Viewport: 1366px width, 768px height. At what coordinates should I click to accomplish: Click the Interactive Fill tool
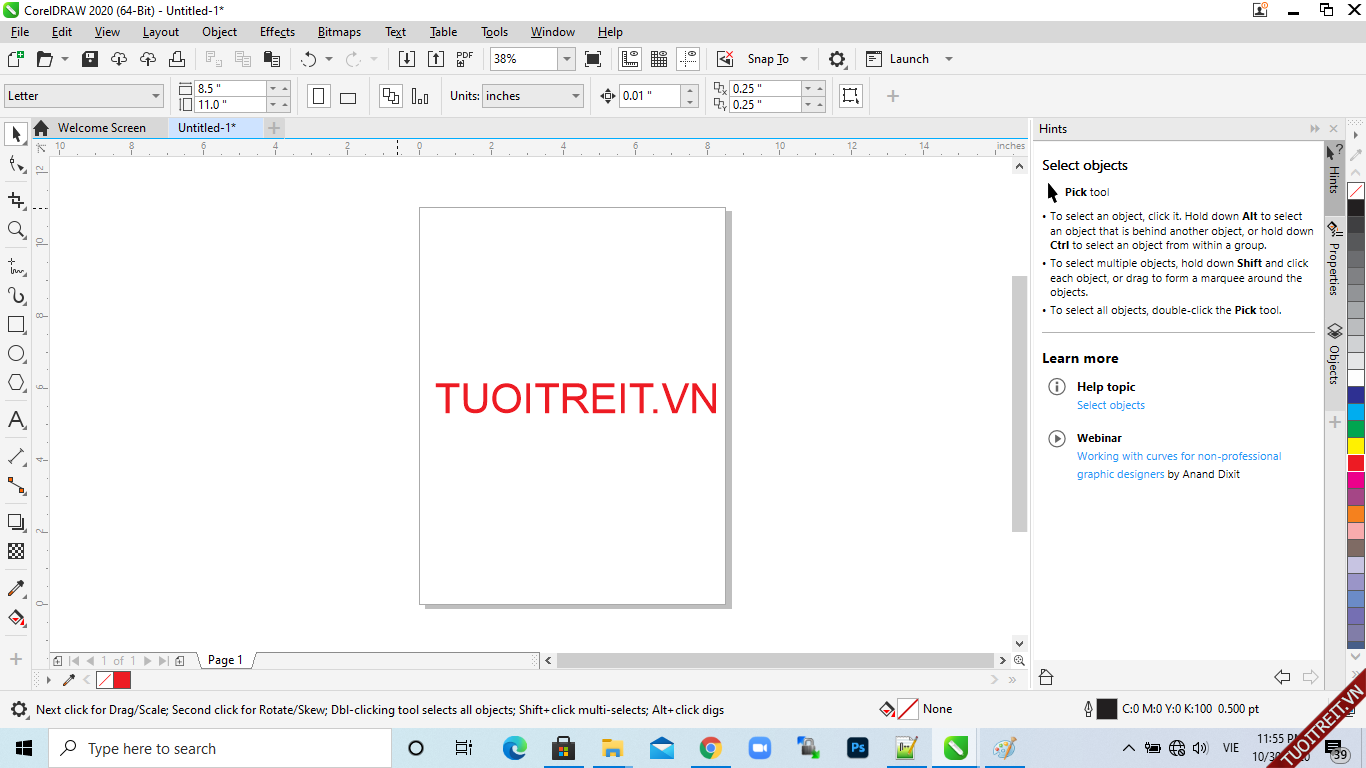[x=16, y=617]
